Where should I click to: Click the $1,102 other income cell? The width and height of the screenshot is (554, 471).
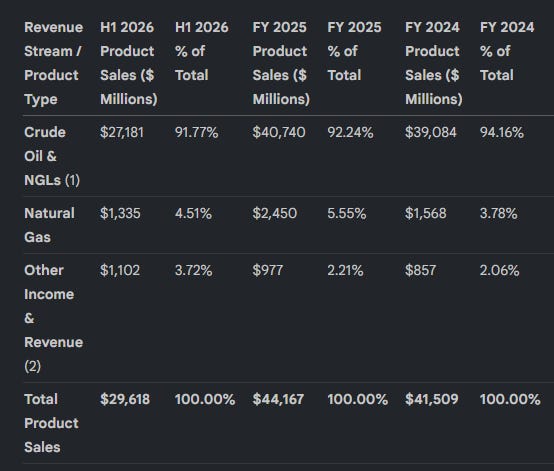click(x=120, y=271)
